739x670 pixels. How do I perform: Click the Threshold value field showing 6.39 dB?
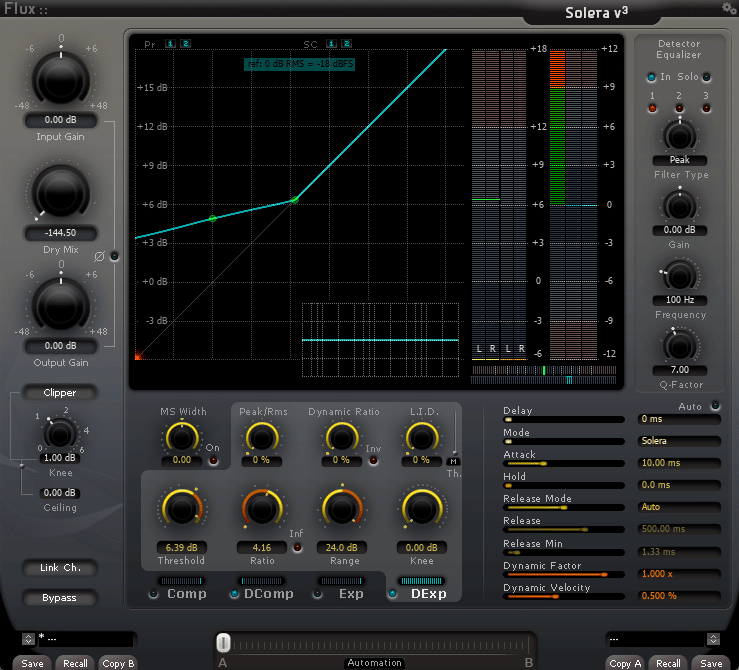click(x=181, y=547)
